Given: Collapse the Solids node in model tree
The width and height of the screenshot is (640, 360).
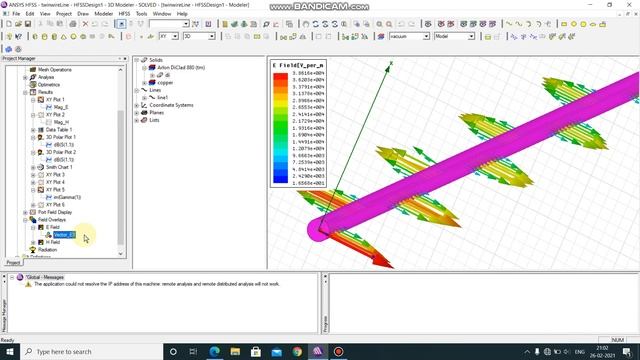Looking at the screenshot, I should click(137, 60).
